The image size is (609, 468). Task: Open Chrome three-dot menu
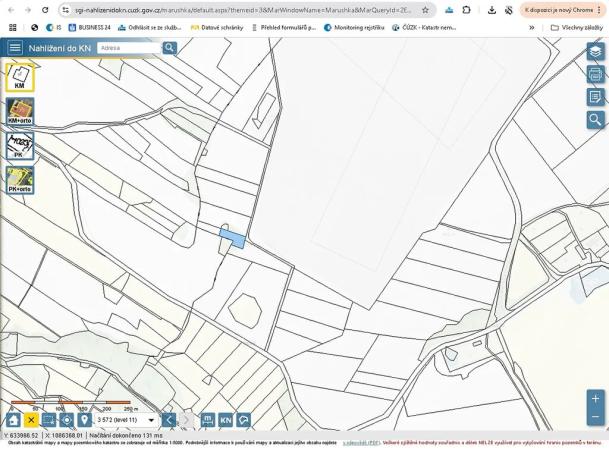point(599,9)
